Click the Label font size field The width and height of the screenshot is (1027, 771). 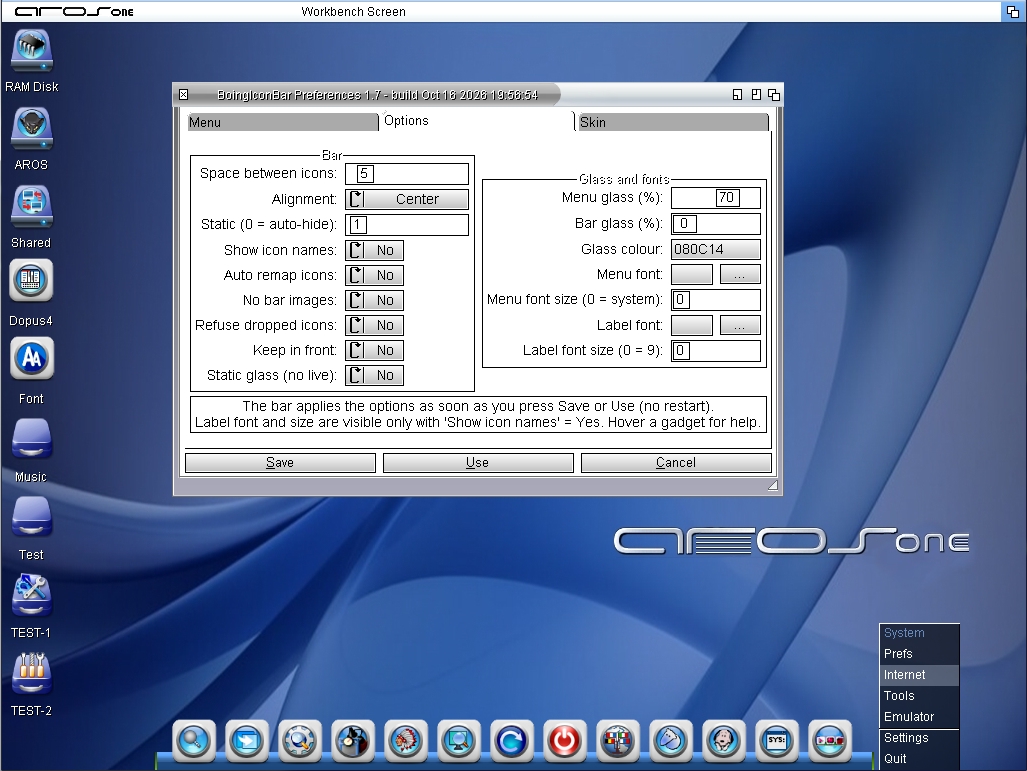(716, 351)
